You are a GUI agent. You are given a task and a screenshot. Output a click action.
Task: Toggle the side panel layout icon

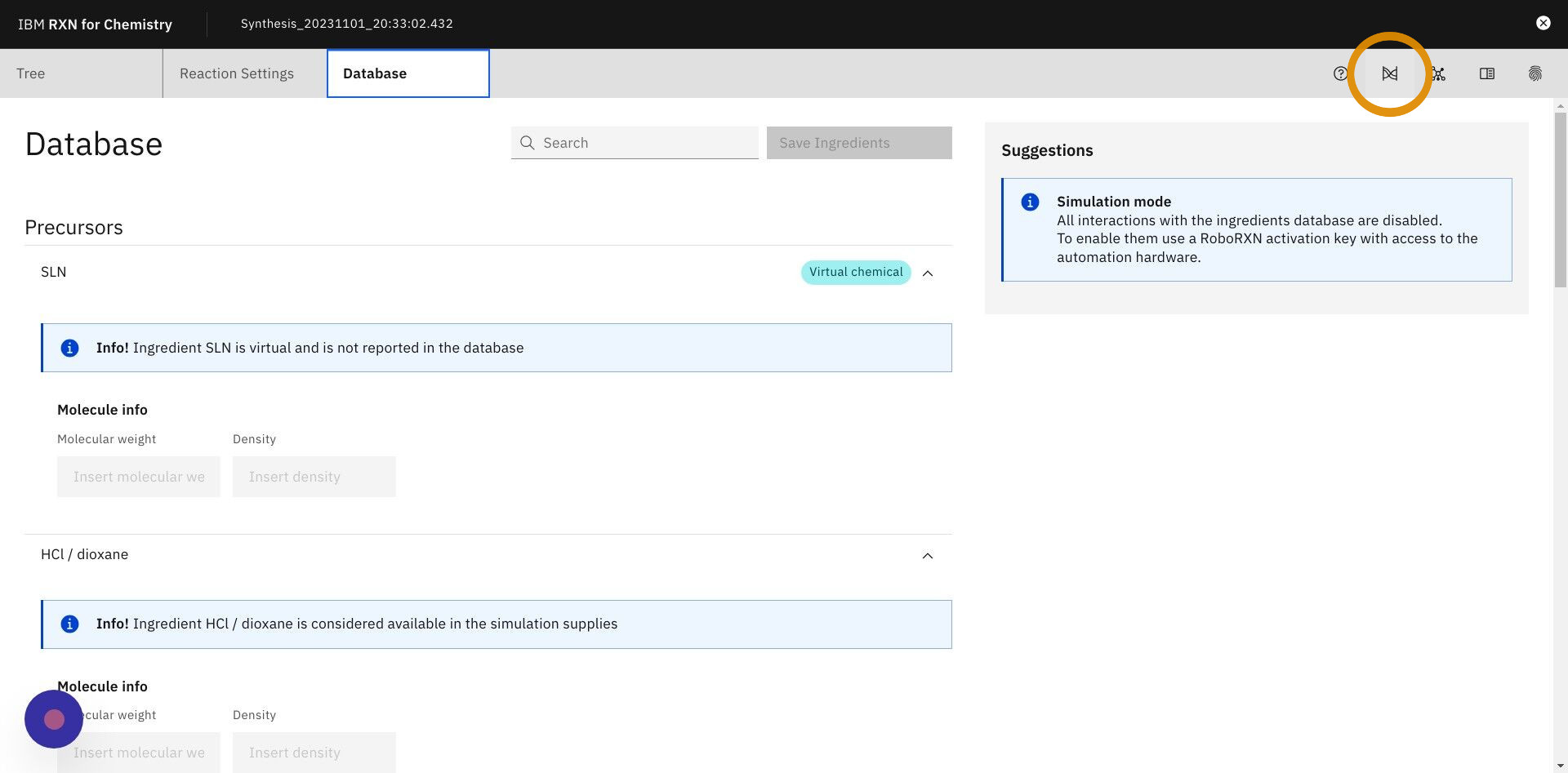(1487, 73)
